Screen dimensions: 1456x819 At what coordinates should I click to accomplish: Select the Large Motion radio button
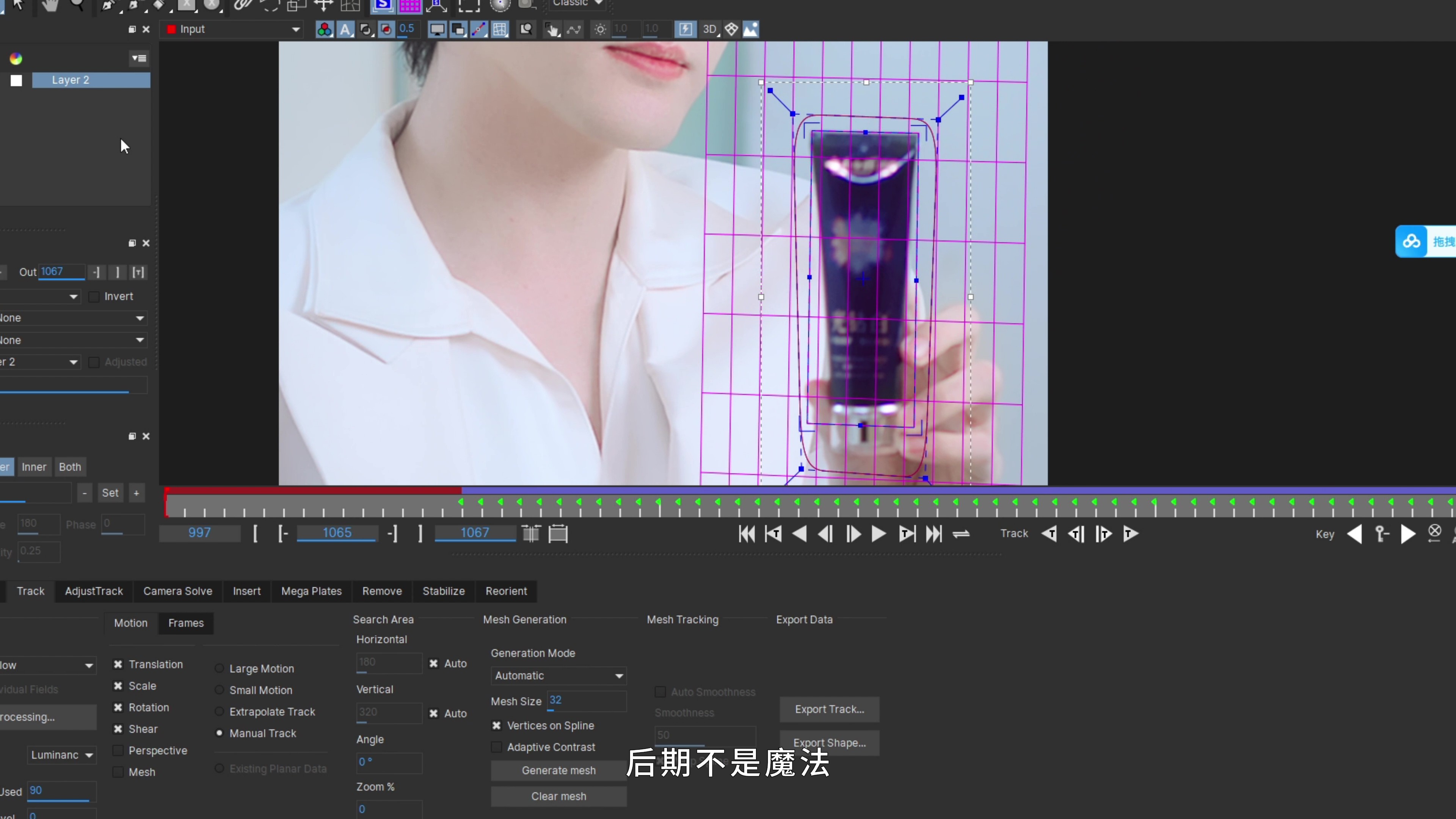click(x=219, y=668)
